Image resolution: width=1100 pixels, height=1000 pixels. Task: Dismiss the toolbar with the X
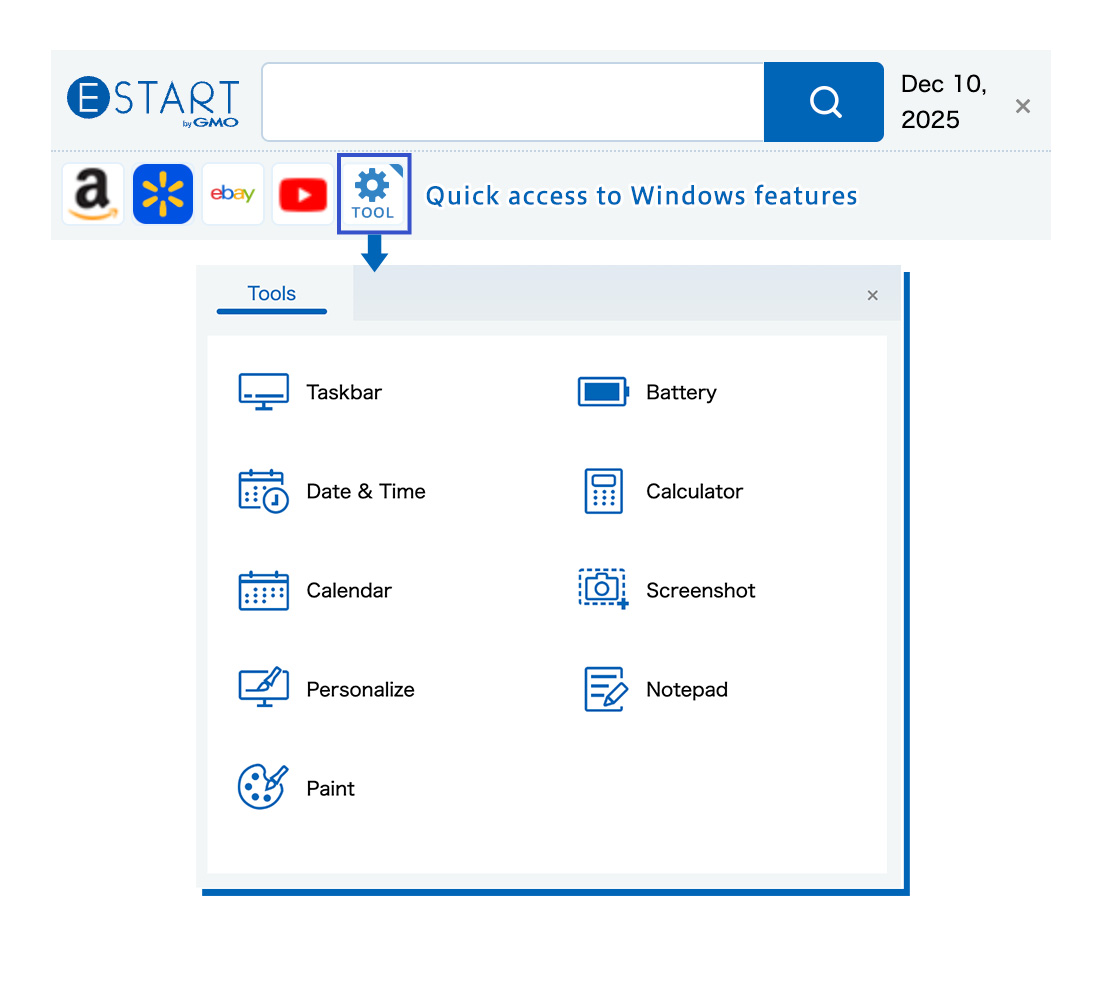(x=1022, y=106)
